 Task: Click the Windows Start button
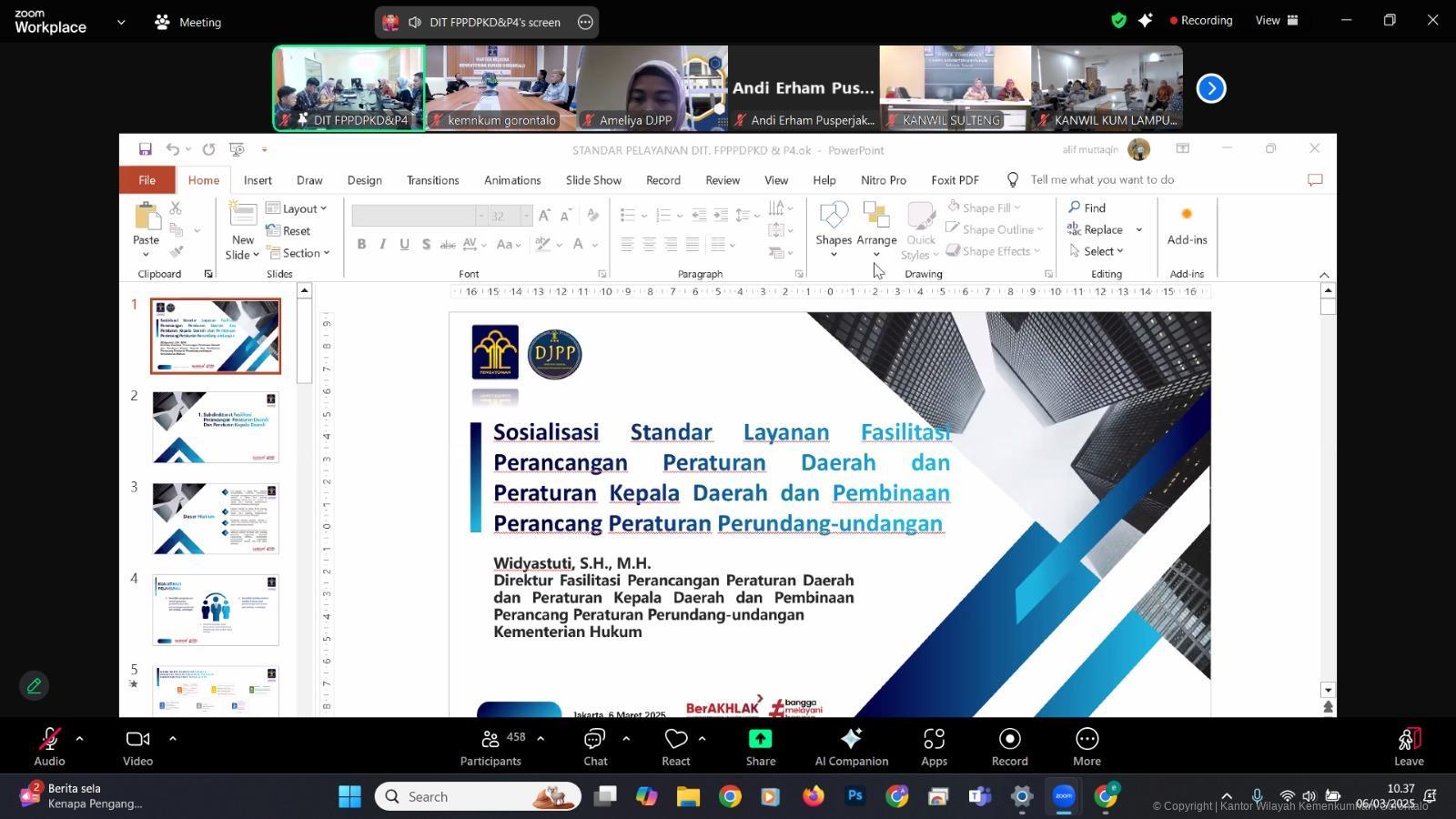[349, 797]
